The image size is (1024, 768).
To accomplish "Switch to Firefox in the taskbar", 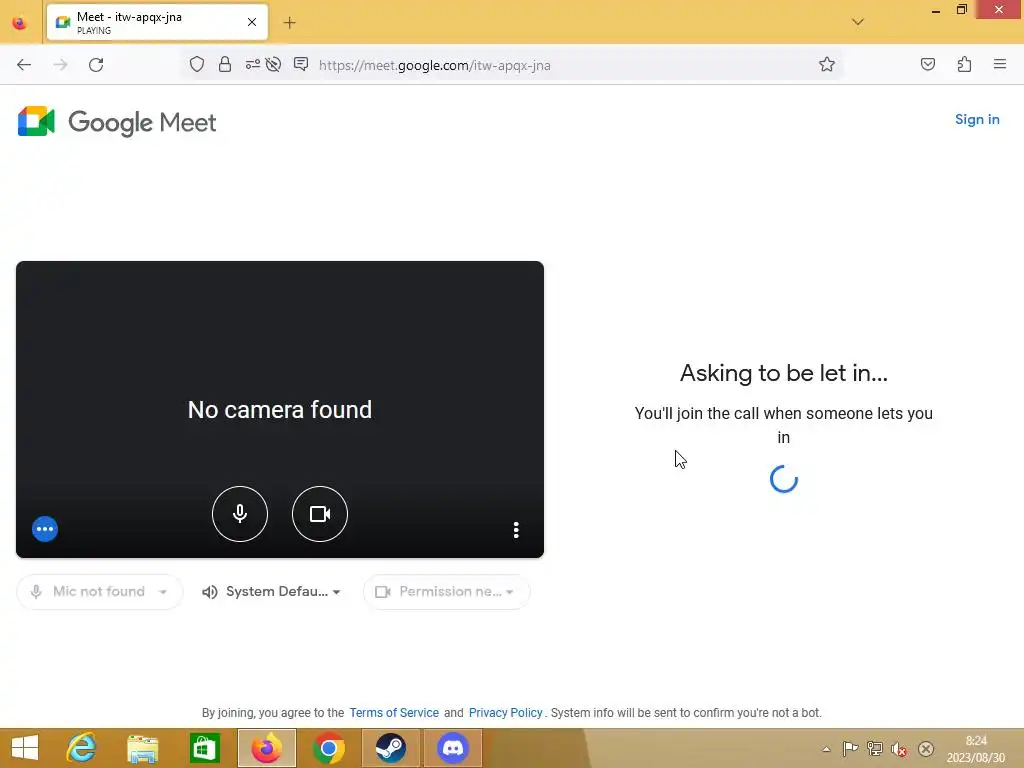I will [266, 748].
